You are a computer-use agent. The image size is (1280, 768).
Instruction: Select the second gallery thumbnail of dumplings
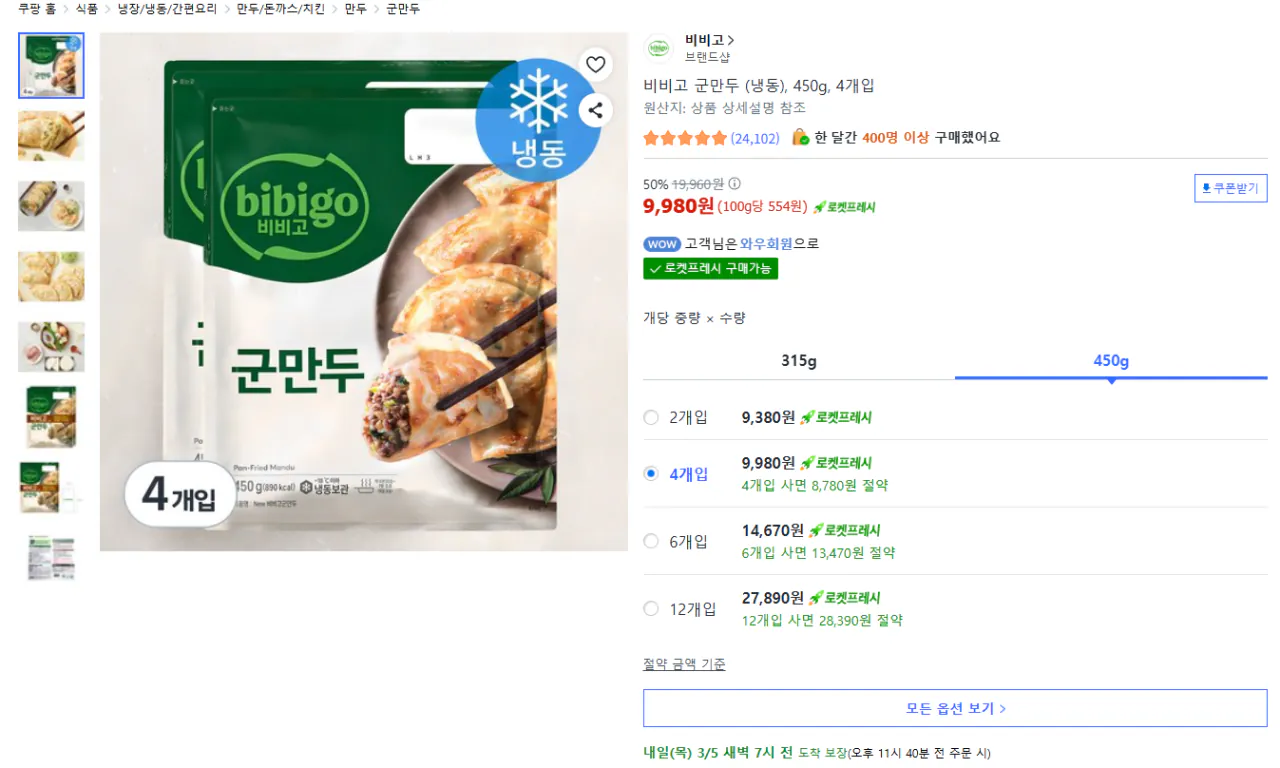click(51, 135)
